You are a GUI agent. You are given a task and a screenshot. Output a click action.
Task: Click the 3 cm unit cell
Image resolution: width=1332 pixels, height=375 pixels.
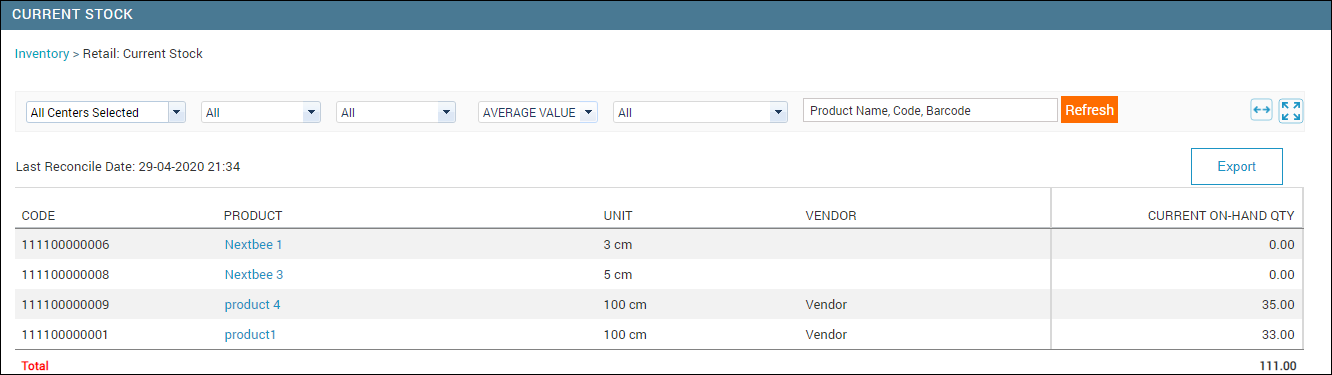pos(618,244)
